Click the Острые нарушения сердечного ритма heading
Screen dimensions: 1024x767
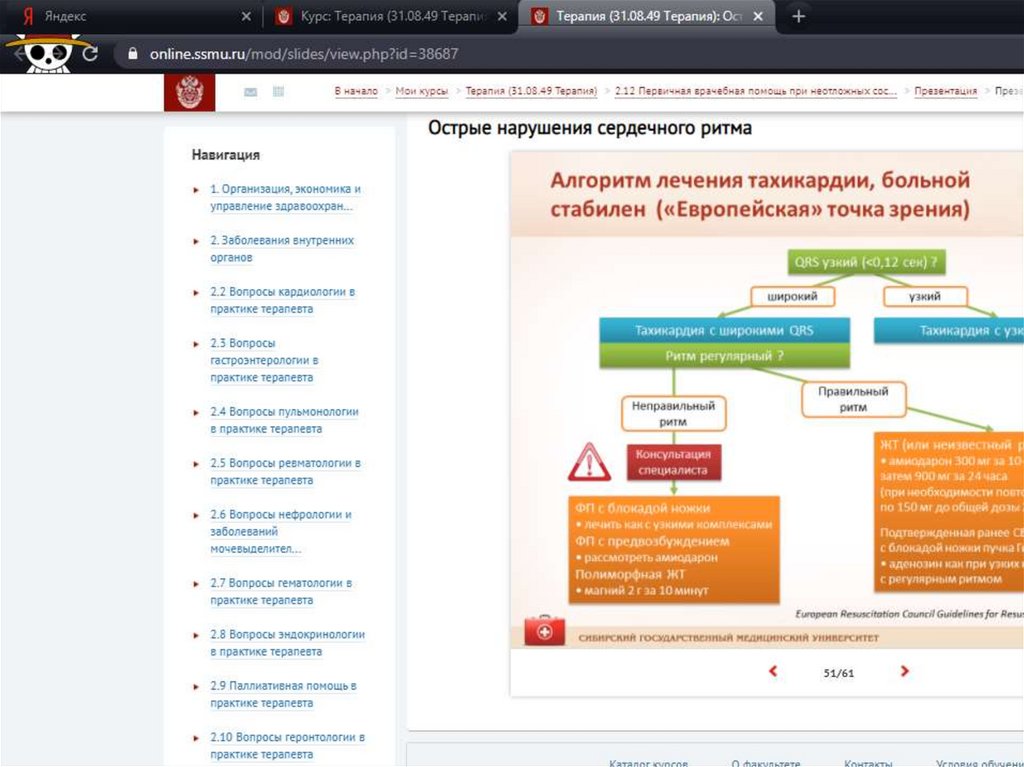[x=590, y=127]
